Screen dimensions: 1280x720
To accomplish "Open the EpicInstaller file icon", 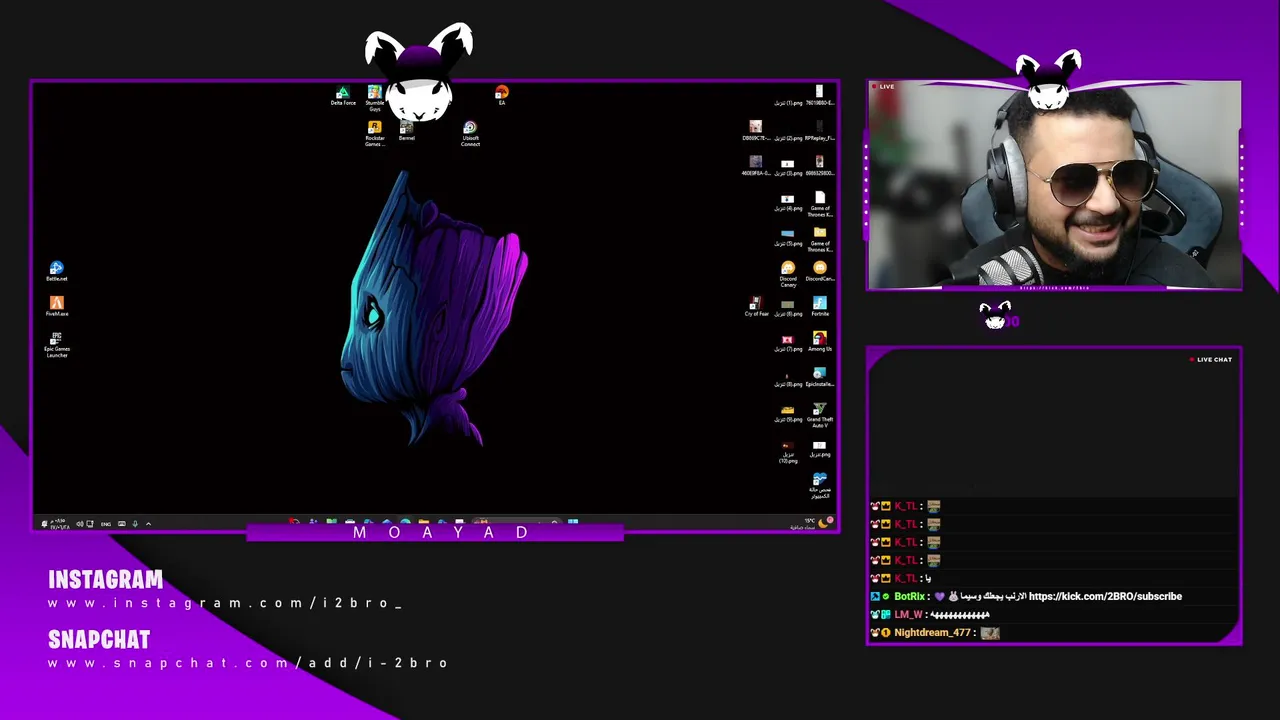I will pyautogui.click(x=820, y=376).
